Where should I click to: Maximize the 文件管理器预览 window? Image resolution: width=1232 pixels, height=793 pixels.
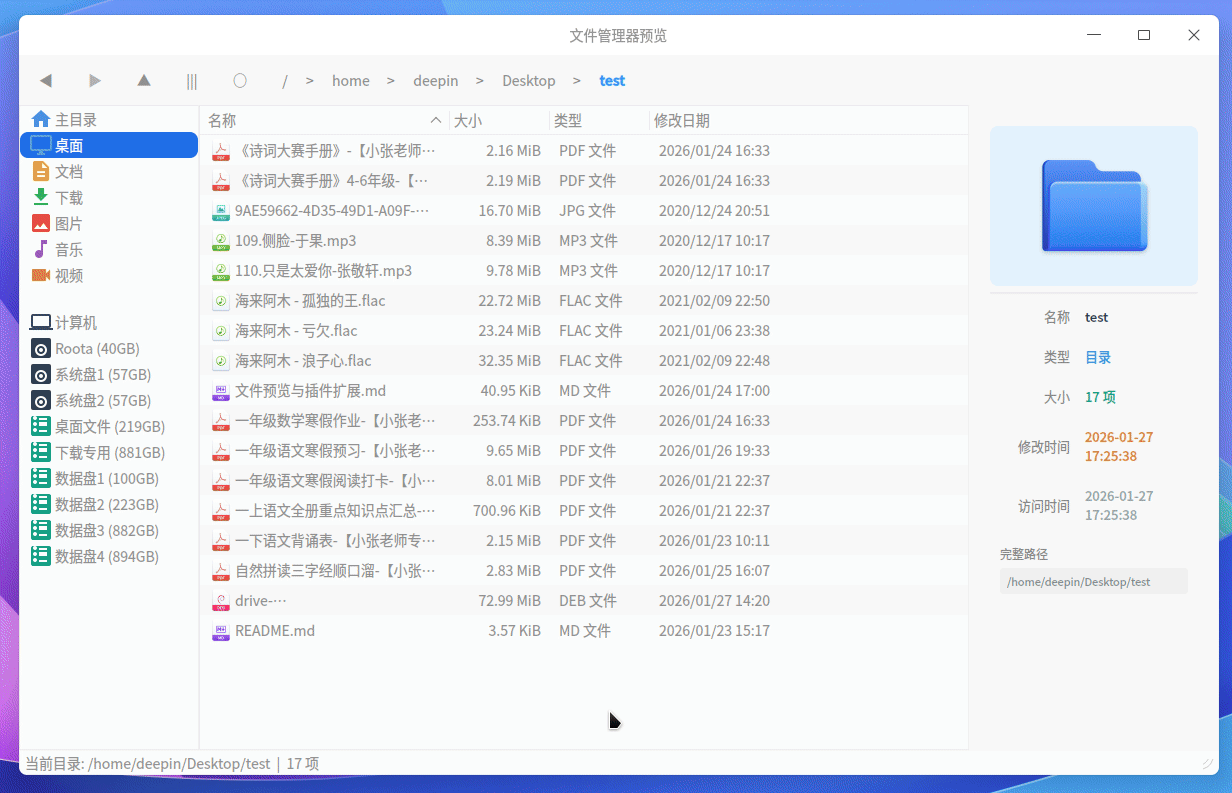click(1144, 35)
